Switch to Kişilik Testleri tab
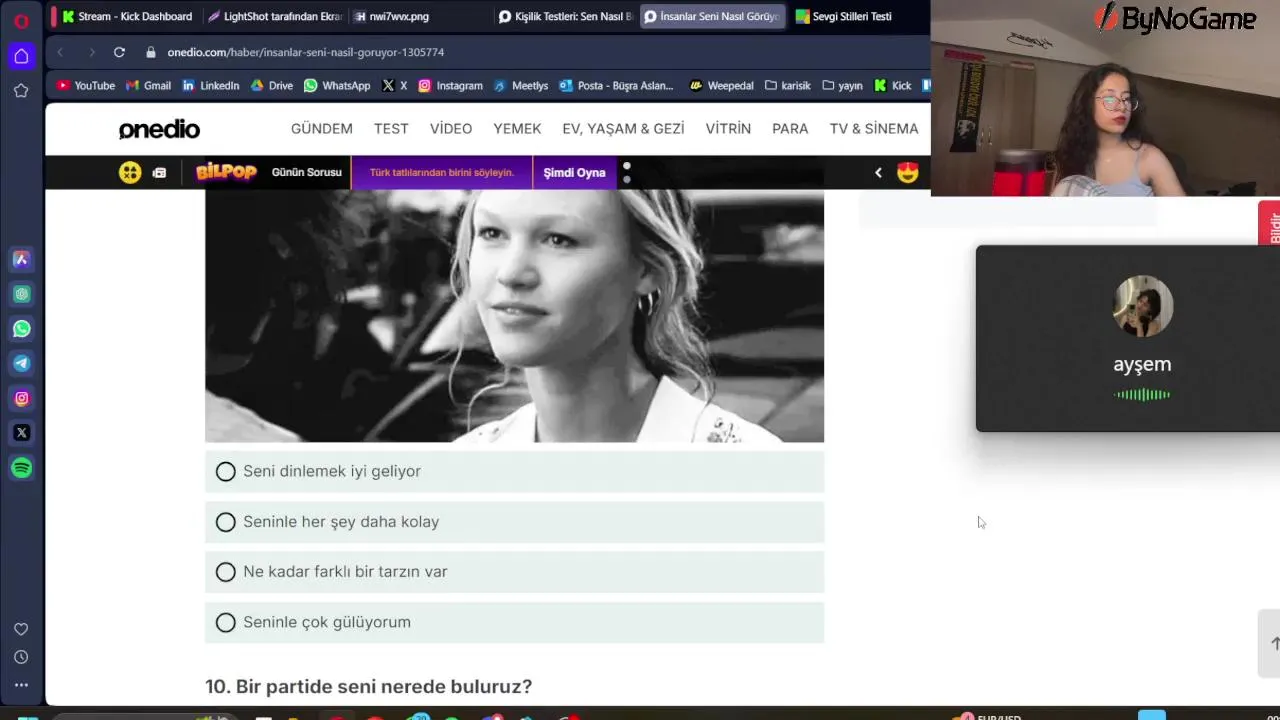The image size is (1280, 720). (x=565, y=16)
